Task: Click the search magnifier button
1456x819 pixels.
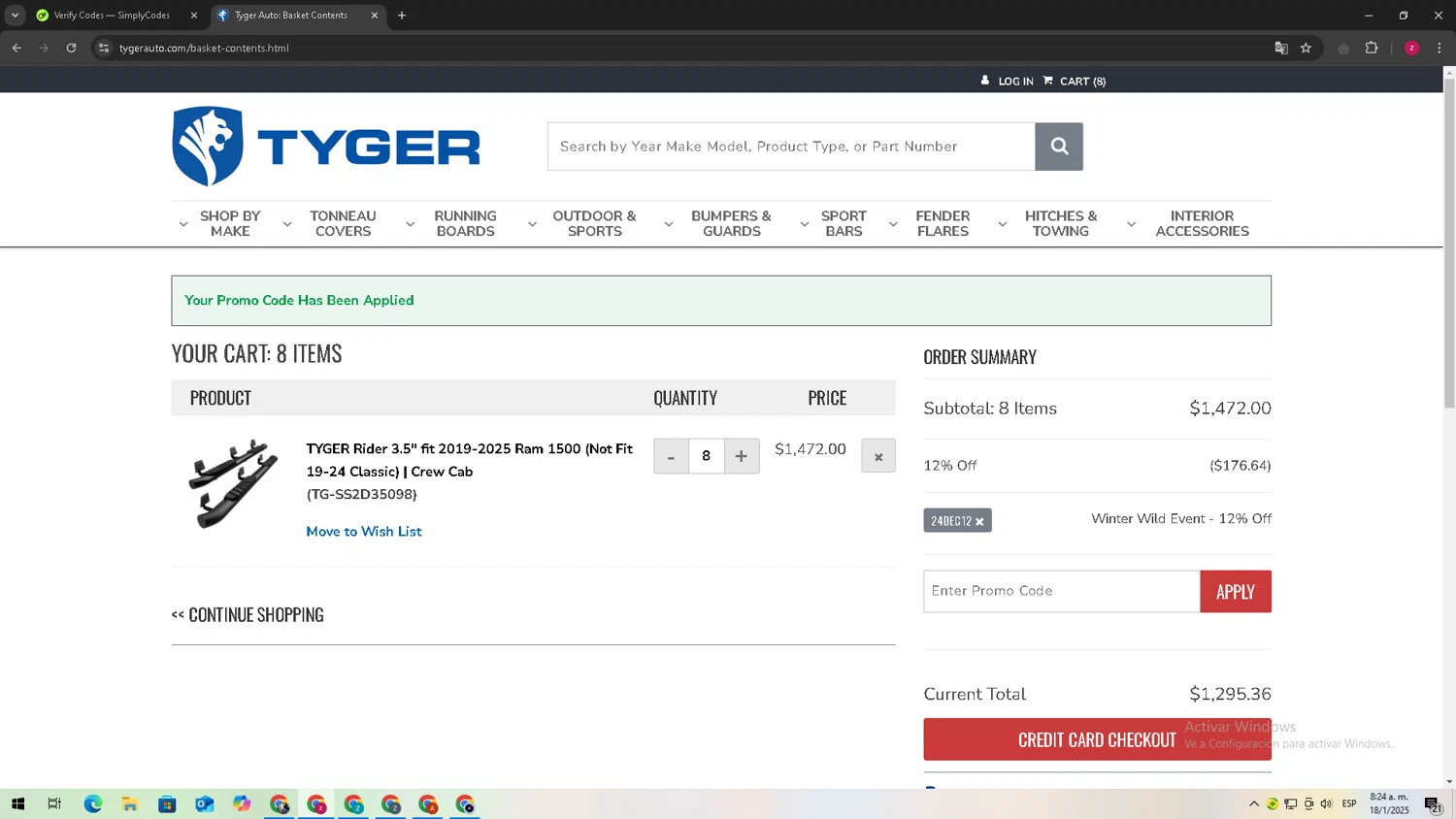Action: coord(1059,147)
